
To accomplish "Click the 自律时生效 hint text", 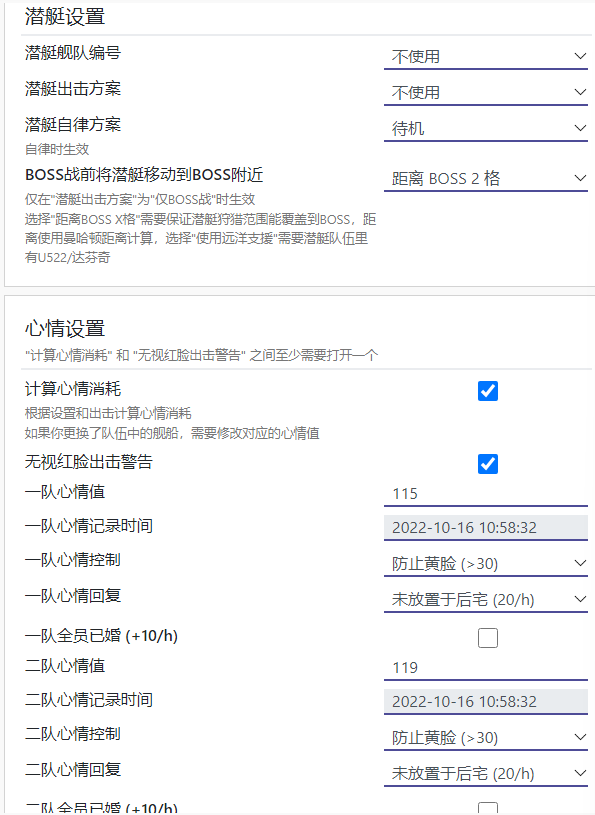I will 57,149.
